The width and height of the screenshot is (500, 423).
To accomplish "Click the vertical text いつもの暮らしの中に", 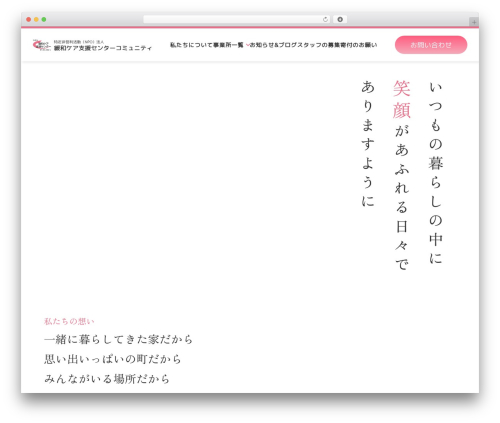I will coord(435,173).
